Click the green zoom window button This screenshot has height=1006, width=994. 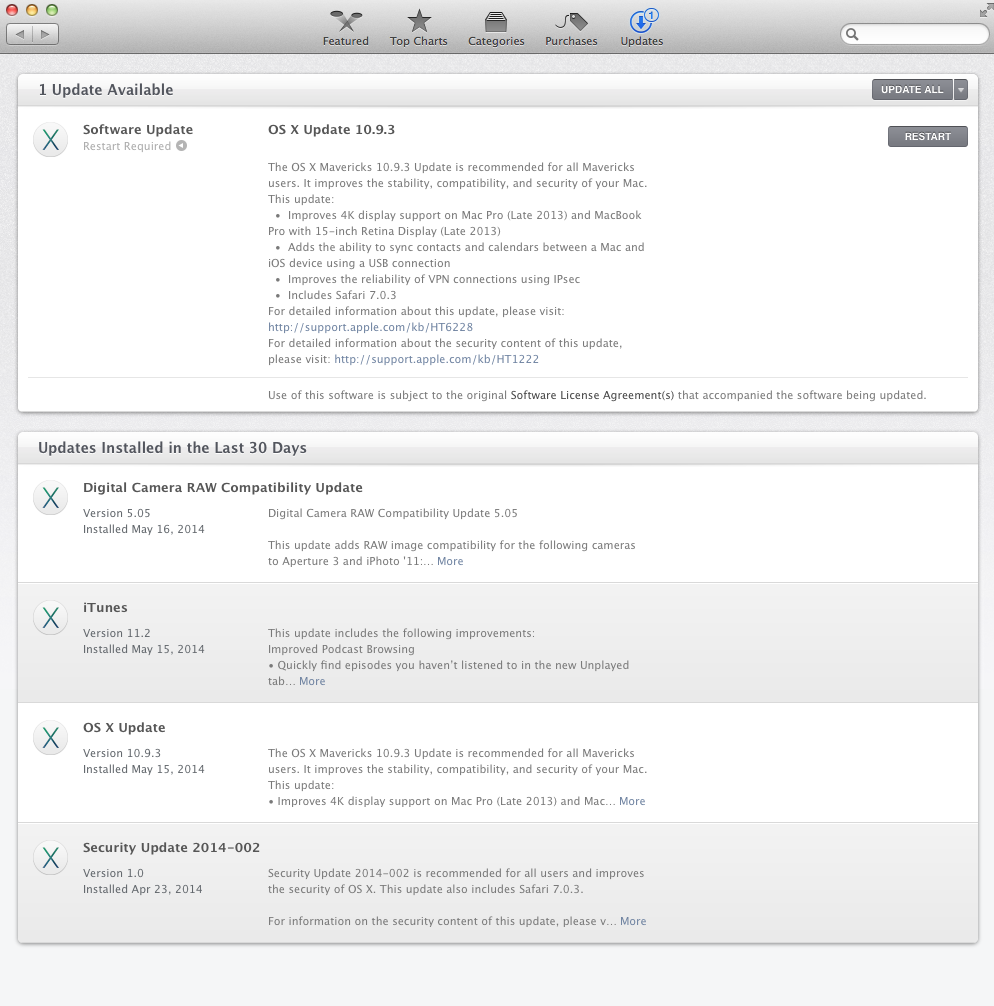coord(52,10)
